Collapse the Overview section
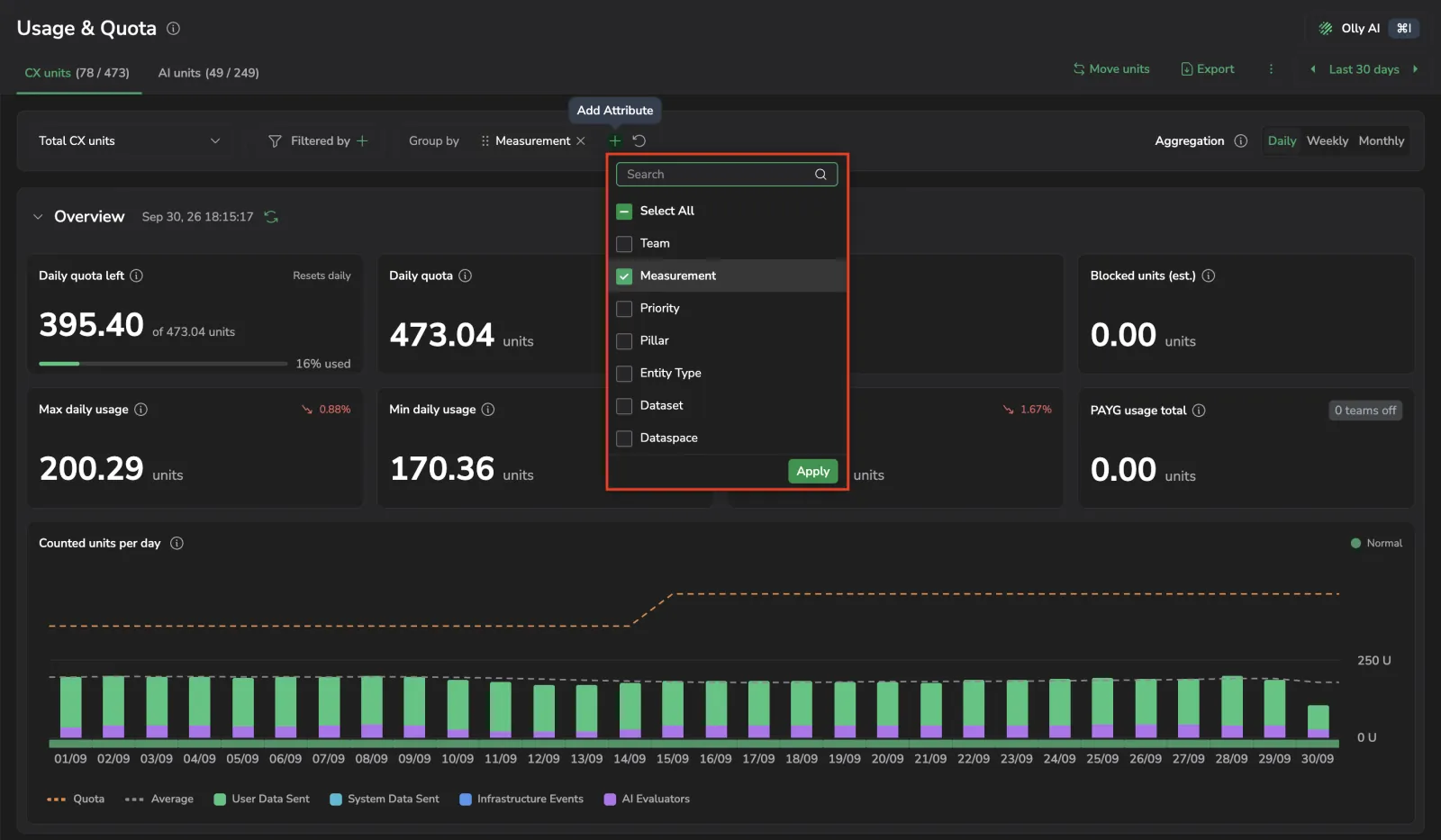 tap(38, 217)
